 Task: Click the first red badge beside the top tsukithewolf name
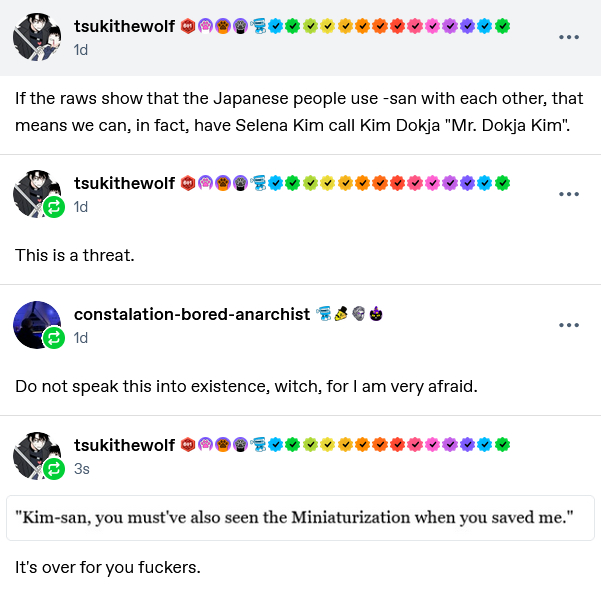click(187, 25)
